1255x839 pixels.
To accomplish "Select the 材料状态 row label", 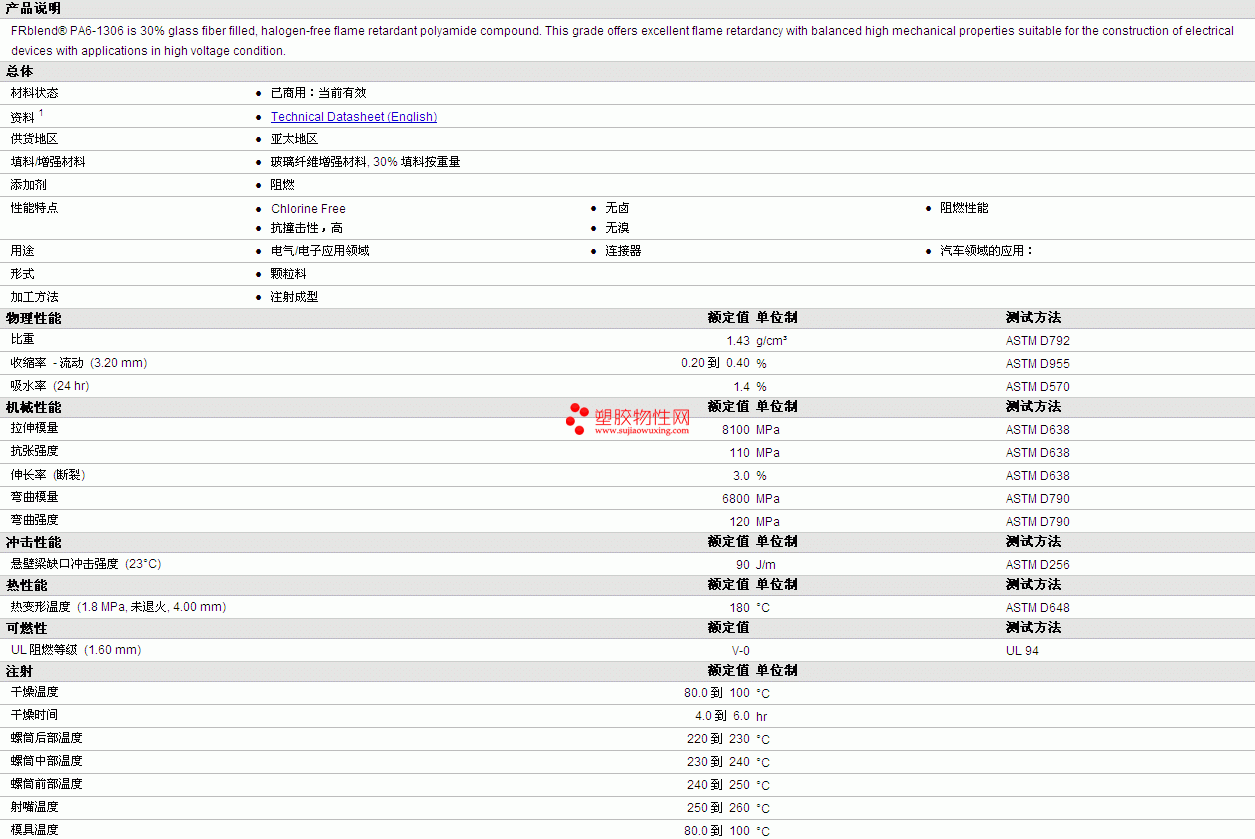I will [35, 93].
